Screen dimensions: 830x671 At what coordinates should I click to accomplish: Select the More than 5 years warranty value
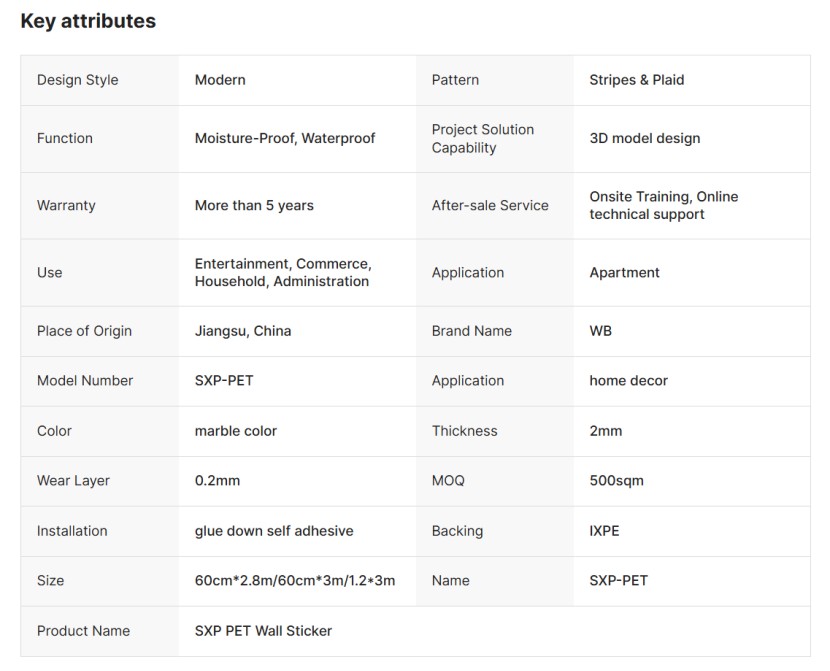254,206
